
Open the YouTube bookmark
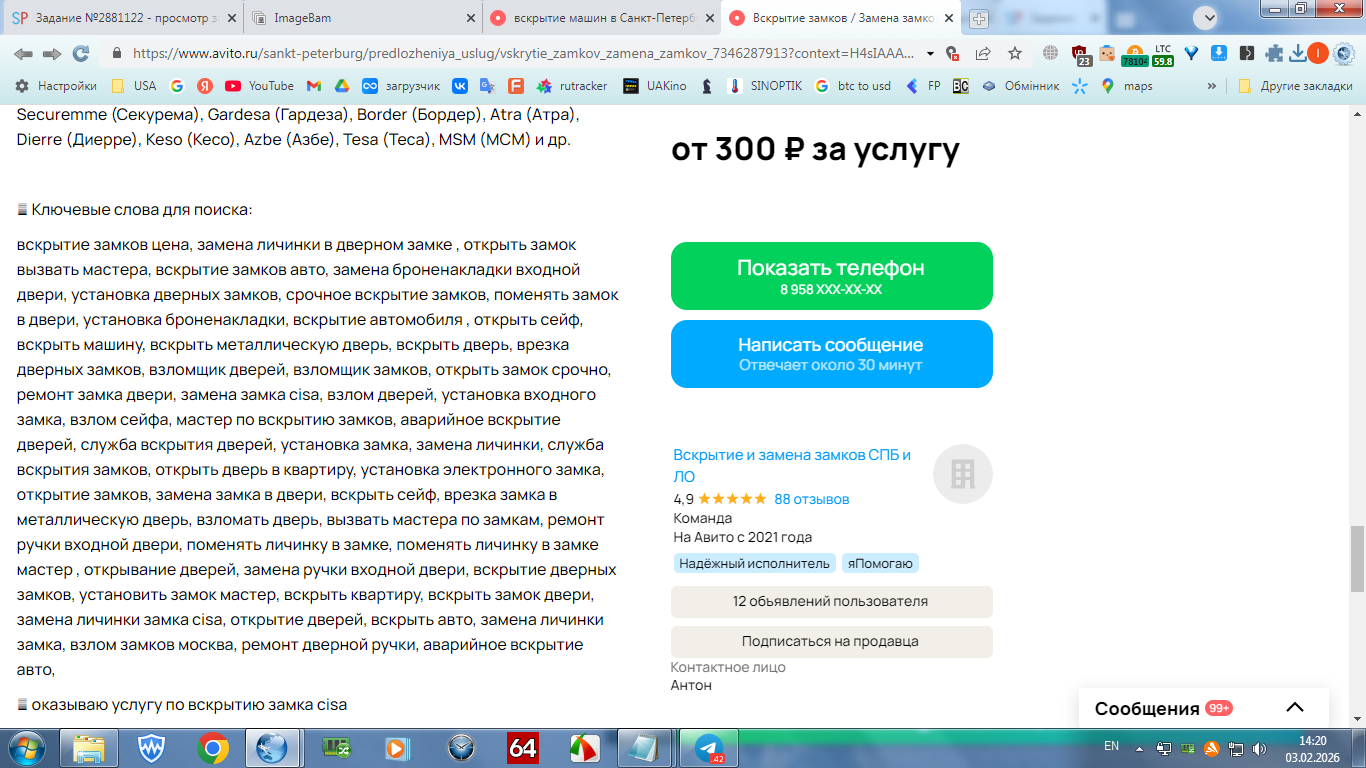259,86
